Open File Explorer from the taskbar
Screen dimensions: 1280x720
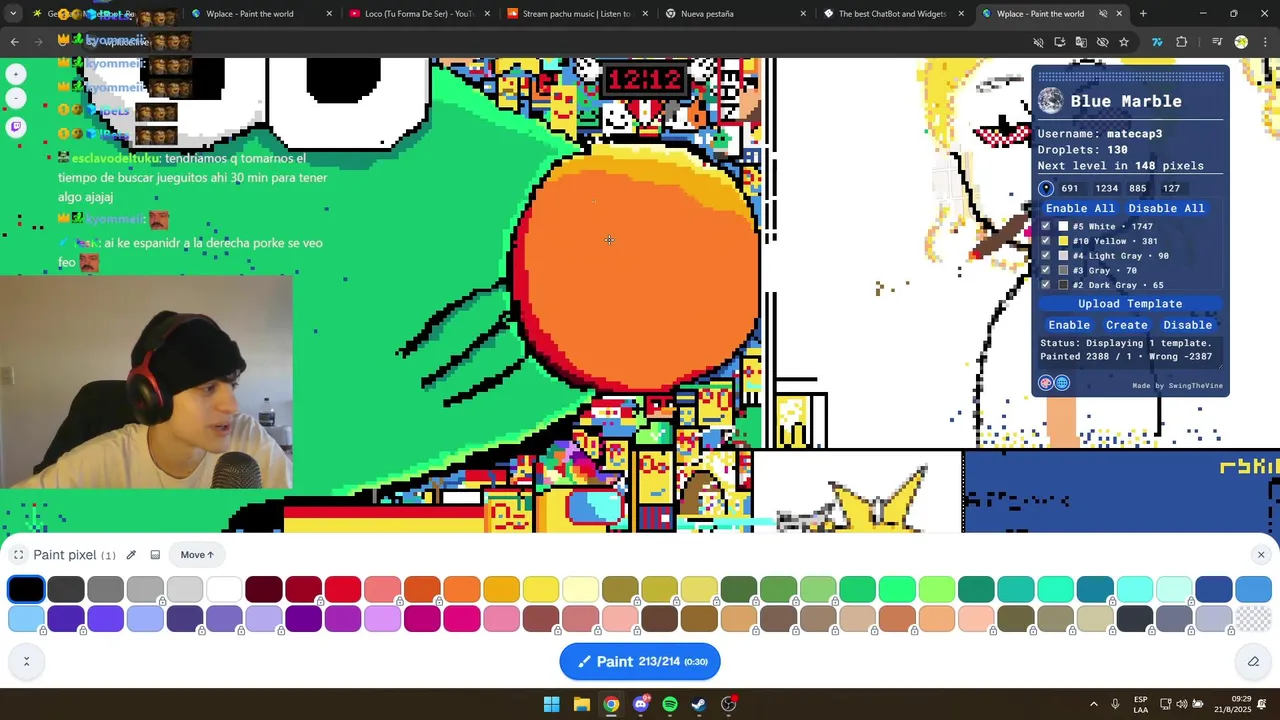pos(581,705)
